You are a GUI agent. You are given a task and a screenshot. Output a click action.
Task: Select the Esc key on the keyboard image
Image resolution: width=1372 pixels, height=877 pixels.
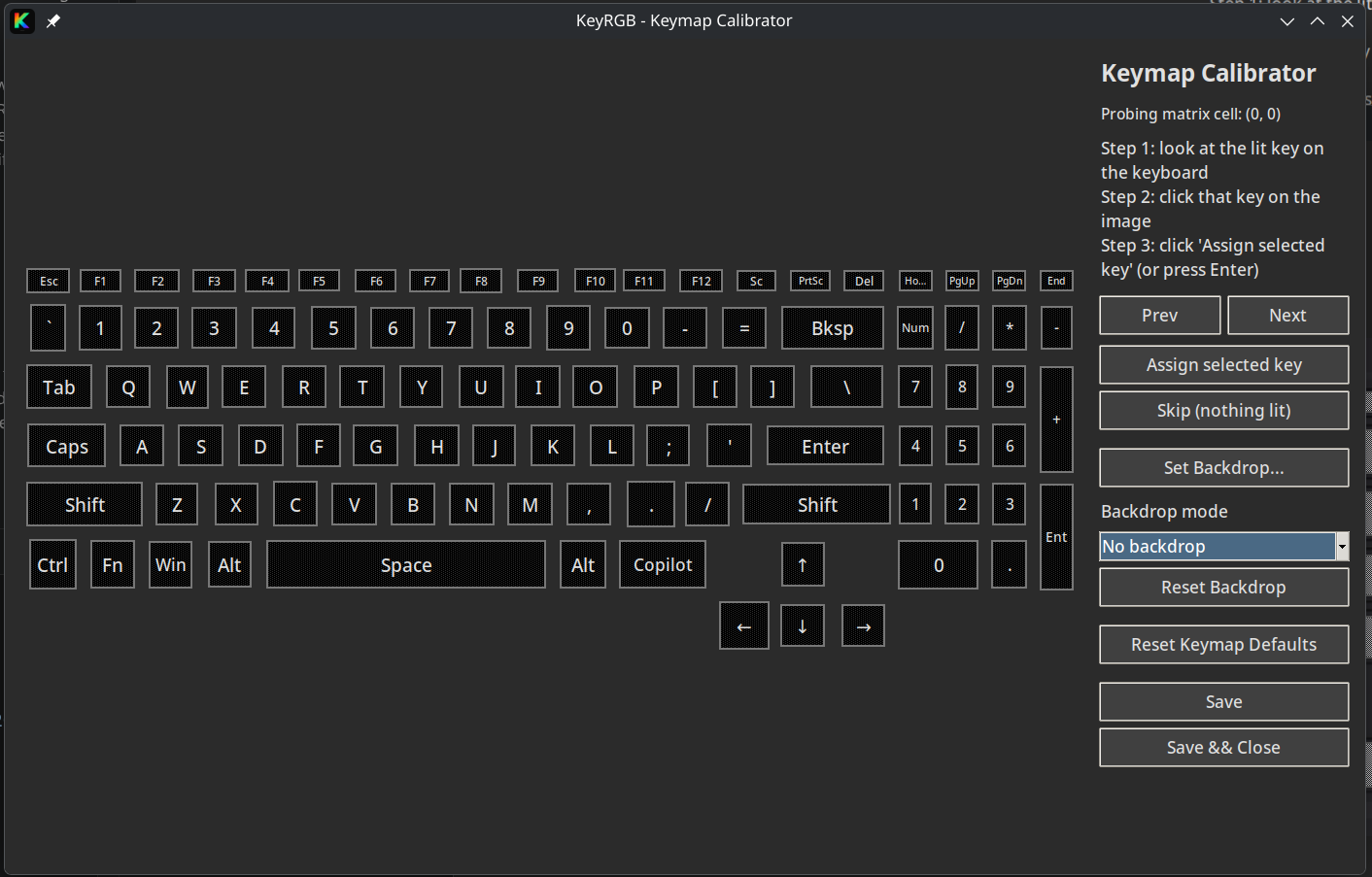[49, 281]
